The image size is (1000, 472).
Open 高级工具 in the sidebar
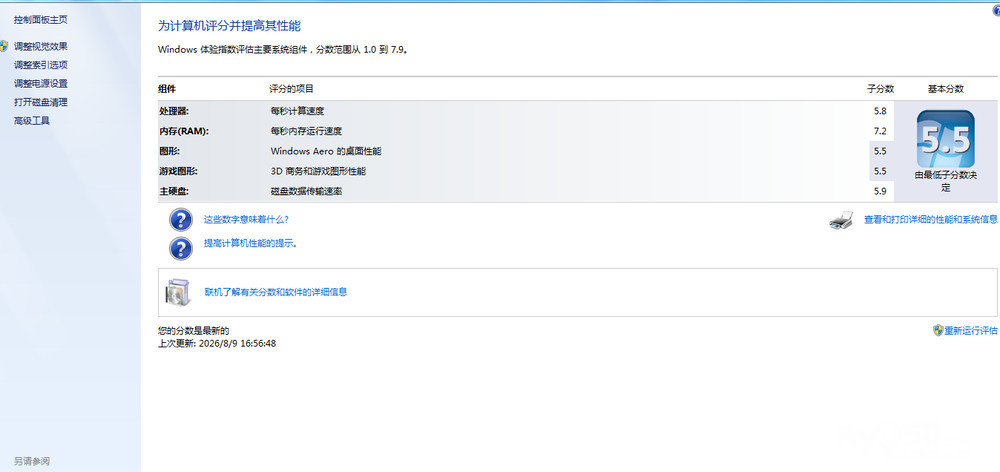pos(32,121)
